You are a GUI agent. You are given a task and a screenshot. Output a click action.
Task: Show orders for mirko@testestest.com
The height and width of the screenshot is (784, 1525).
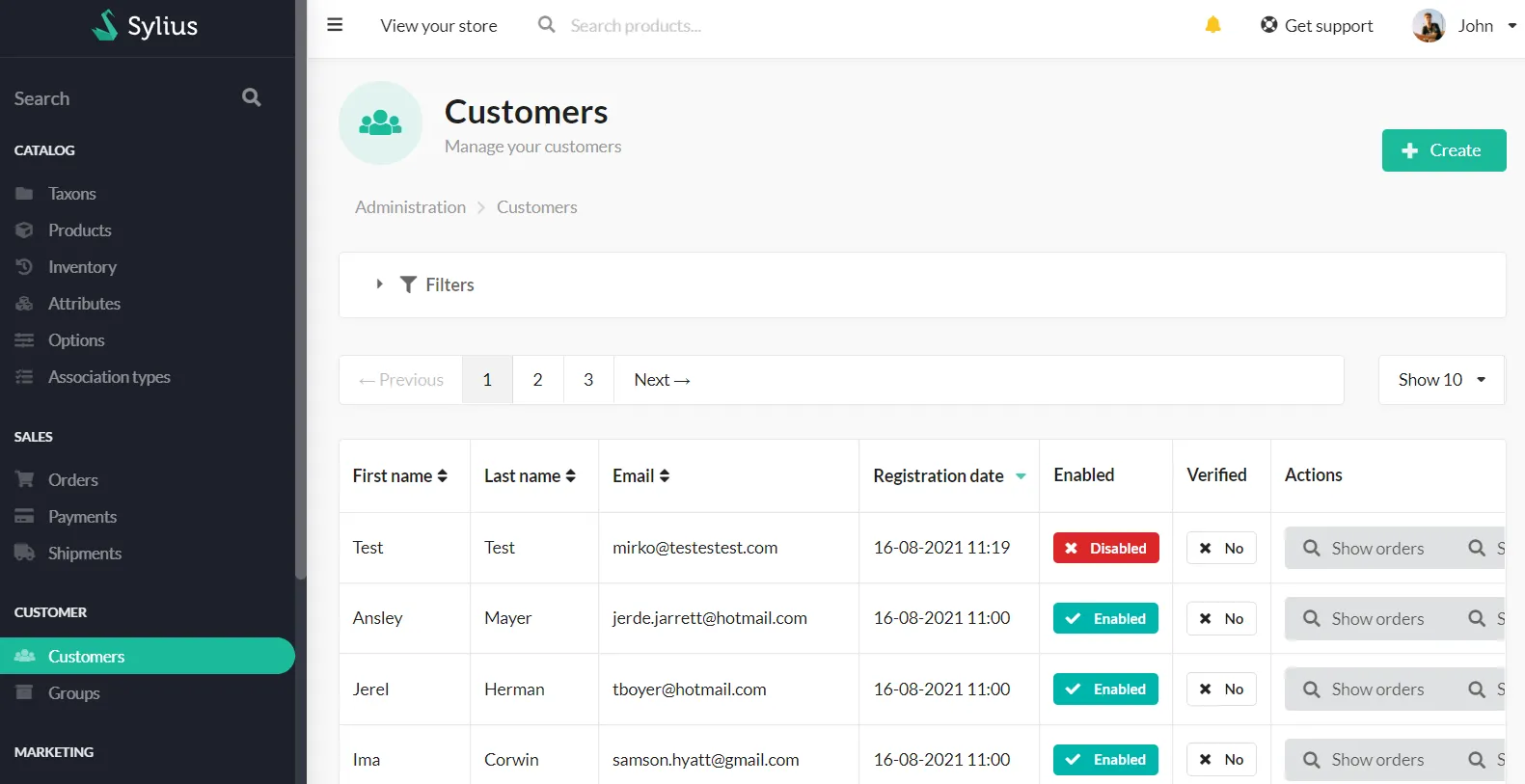pos(1364,548)
